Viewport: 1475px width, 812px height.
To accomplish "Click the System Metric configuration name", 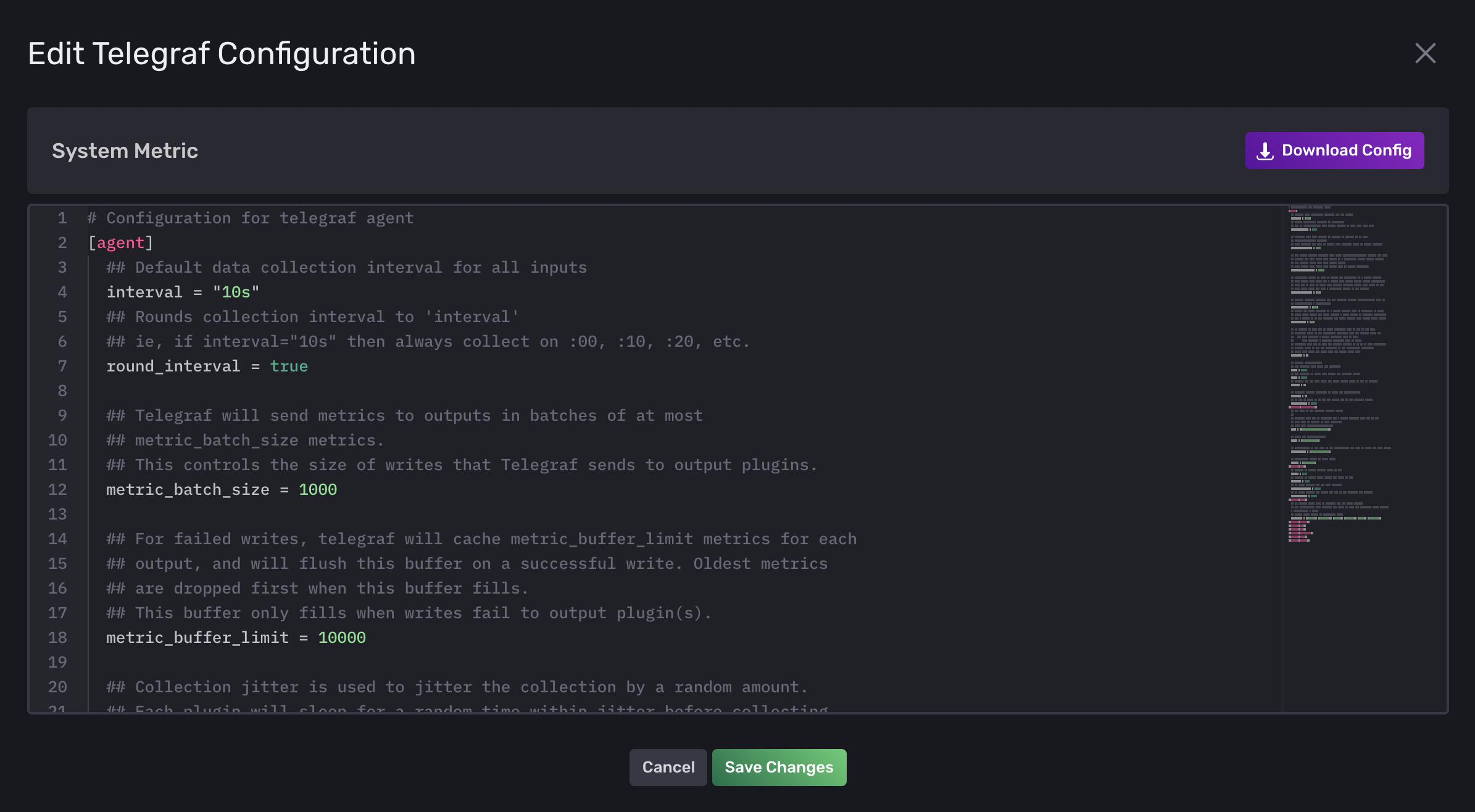I will click(125, 151).
